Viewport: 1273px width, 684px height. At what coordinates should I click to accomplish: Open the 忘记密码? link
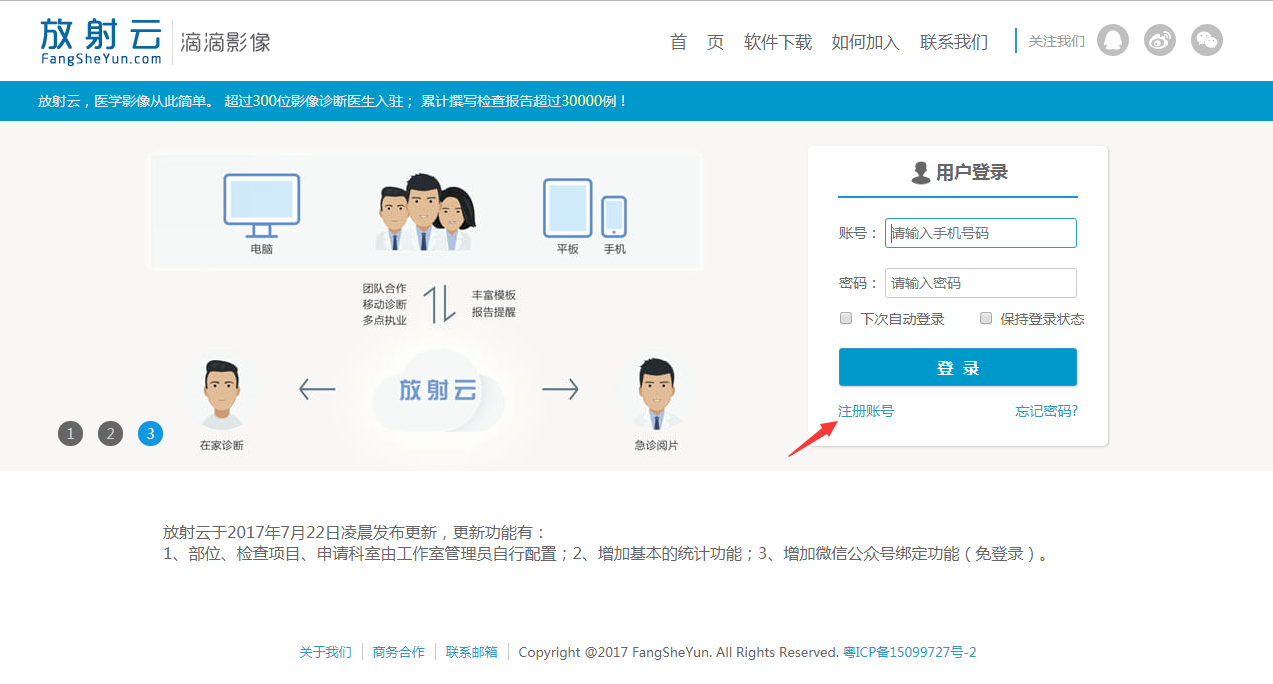(x=1046, y=411)
